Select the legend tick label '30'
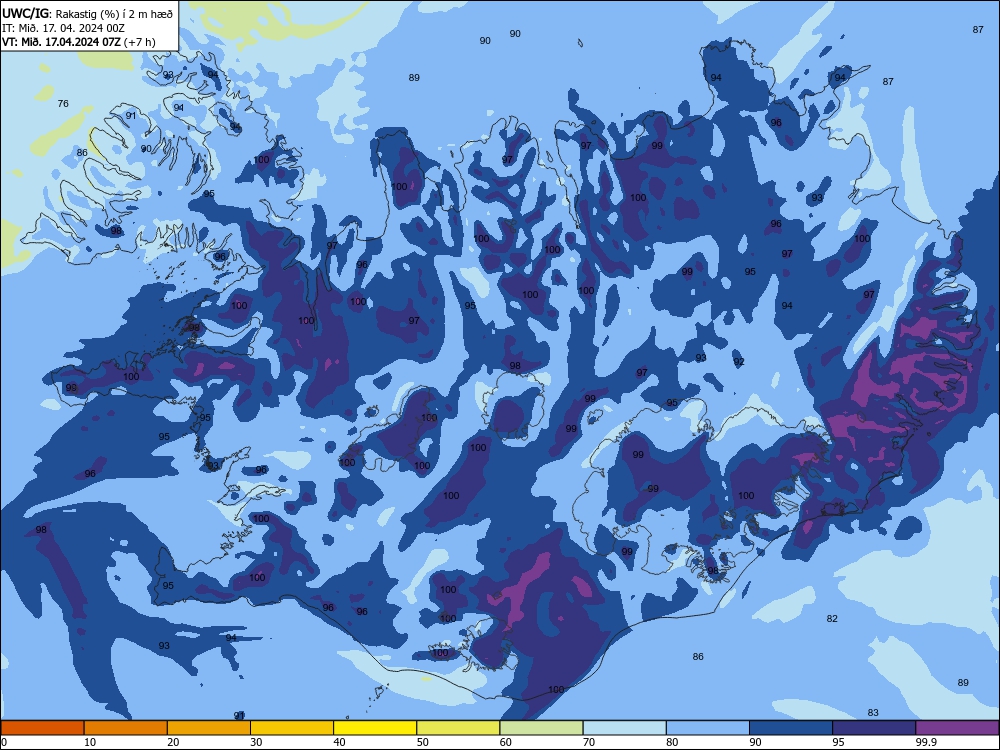The image size is (1000, 750). pos(256,742)
